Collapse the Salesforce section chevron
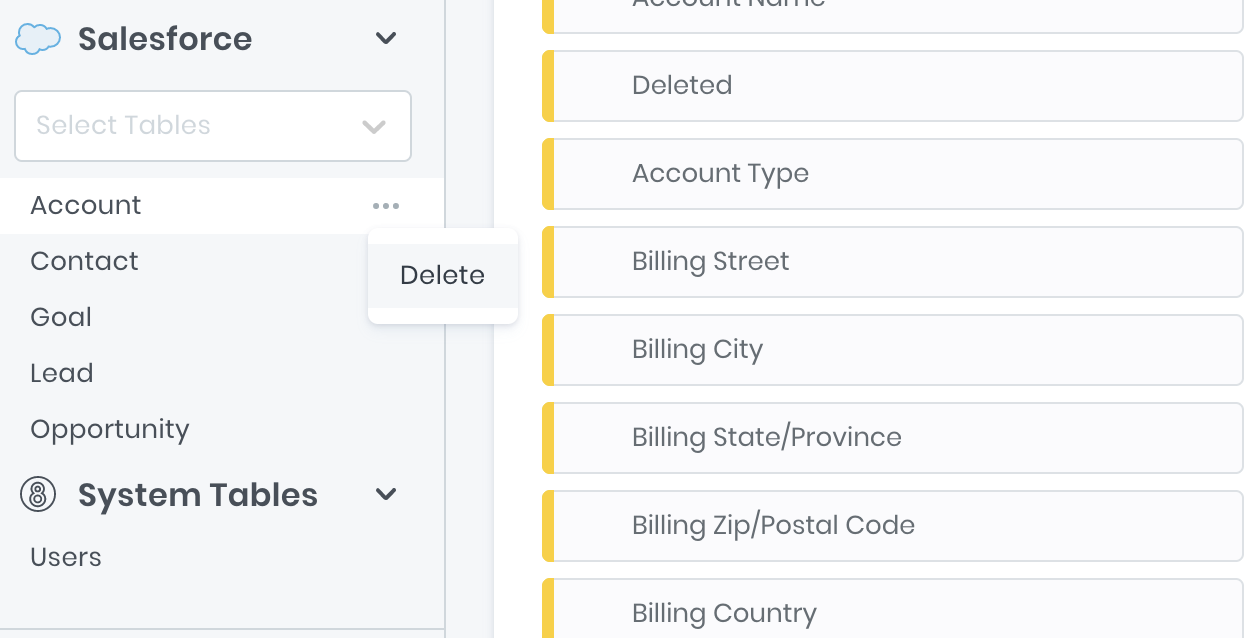Screen dimensions: 1256x638 pyautogui.click(x=386, y=39)
